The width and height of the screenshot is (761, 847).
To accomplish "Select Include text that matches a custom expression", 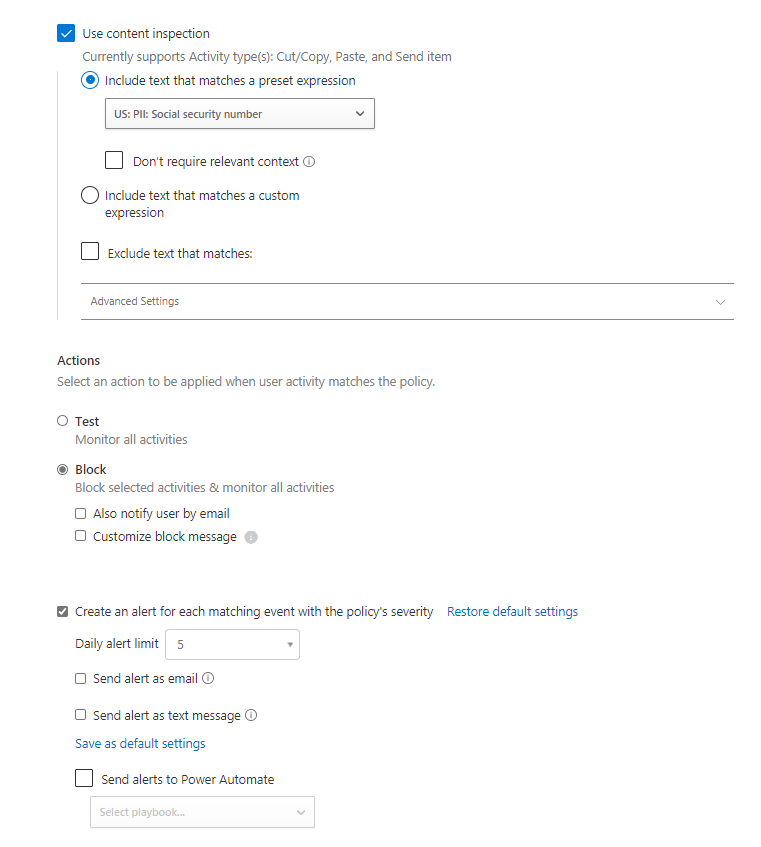I will [90, 195].
